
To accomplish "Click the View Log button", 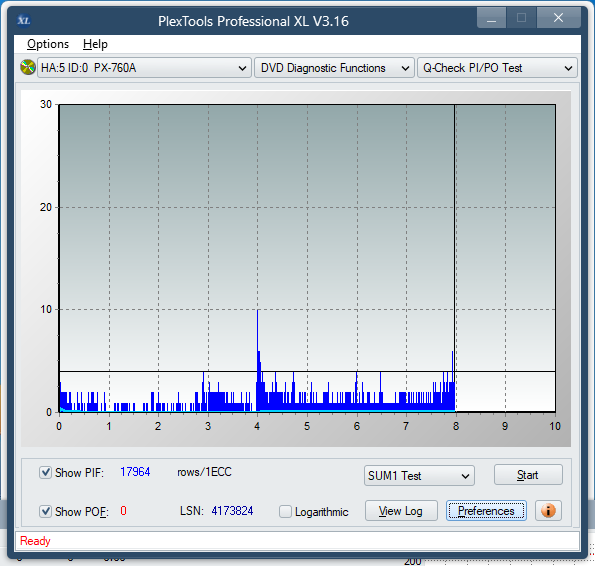I will coord(401,511).
